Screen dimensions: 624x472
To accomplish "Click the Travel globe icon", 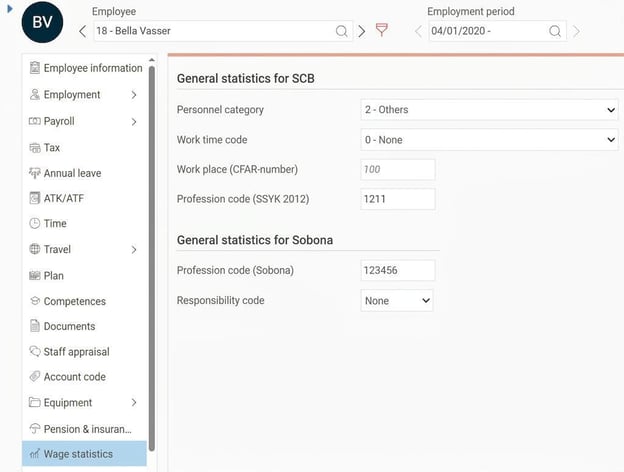I will [x=35, y=249].
